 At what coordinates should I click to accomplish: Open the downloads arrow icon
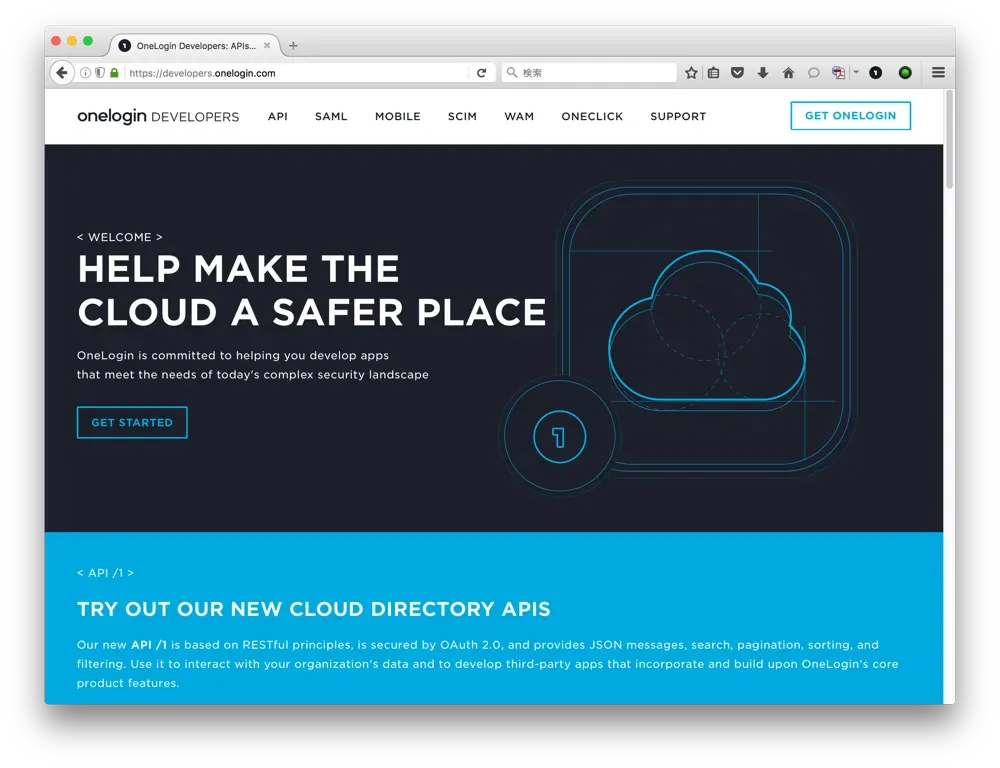pos(762,73)
